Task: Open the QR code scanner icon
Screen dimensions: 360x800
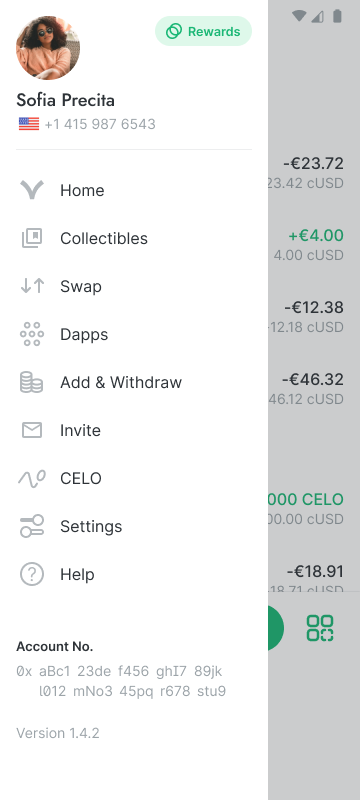Action: 320,628
